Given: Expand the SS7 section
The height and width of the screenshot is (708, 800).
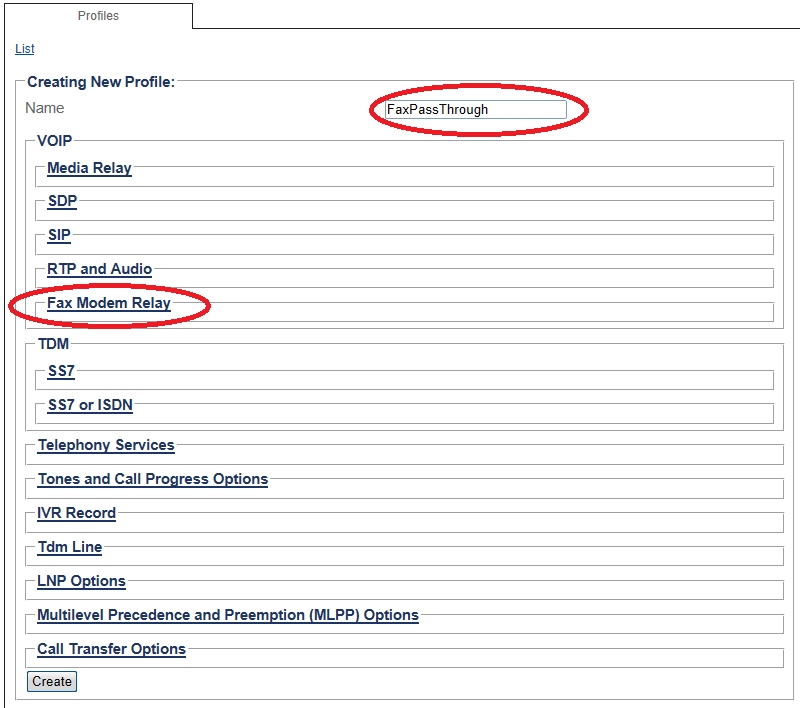Looking at the screenshot, I should [x=61, y=371].
